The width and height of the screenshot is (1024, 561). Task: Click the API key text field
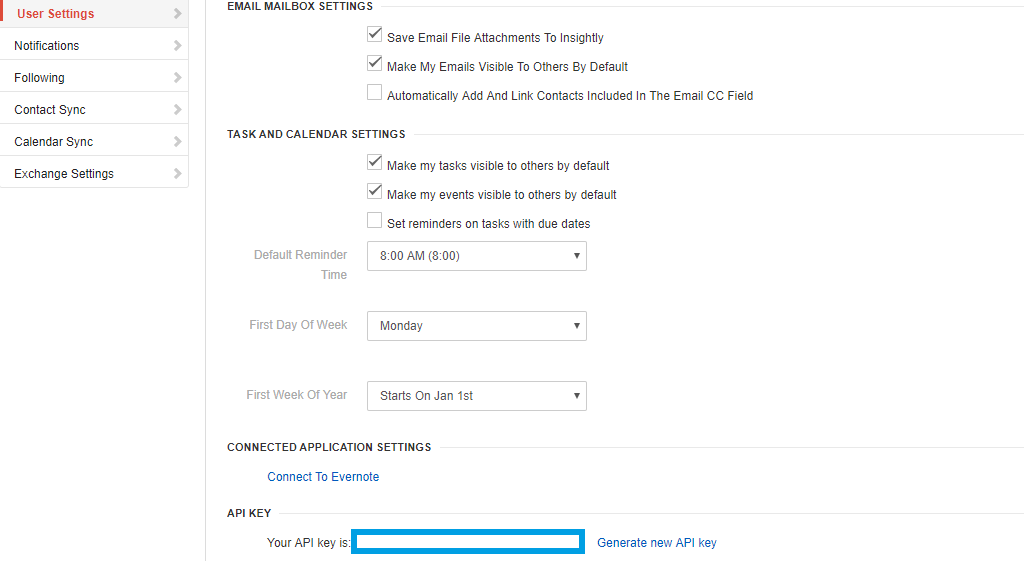pyautogui.click(x=468, y=542)
